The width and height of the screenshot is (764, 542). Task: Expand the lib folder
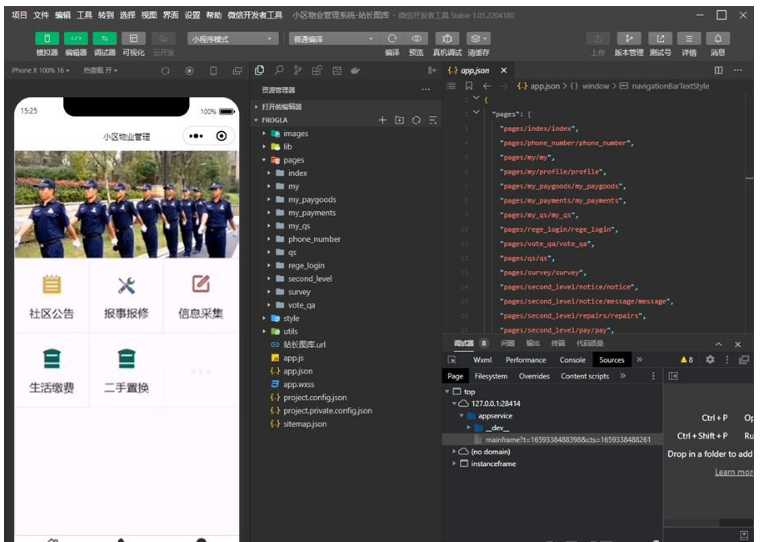[x=264, y=147]
